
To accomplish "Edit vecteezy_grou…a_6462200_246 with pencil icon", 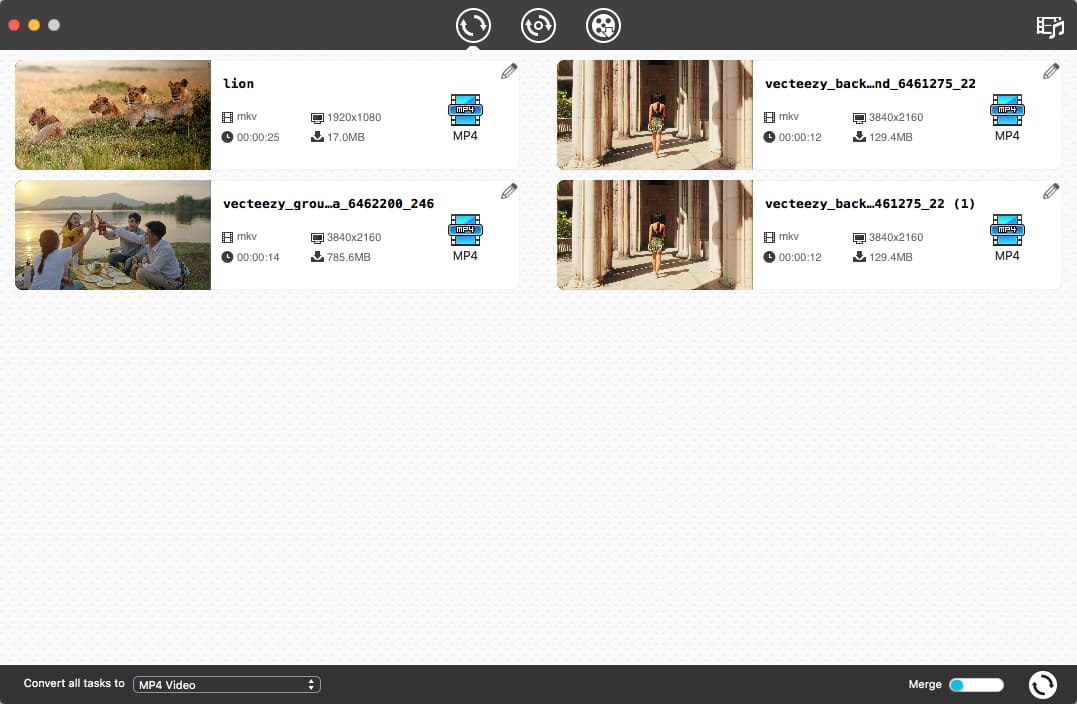I will (x=509, y=192).
